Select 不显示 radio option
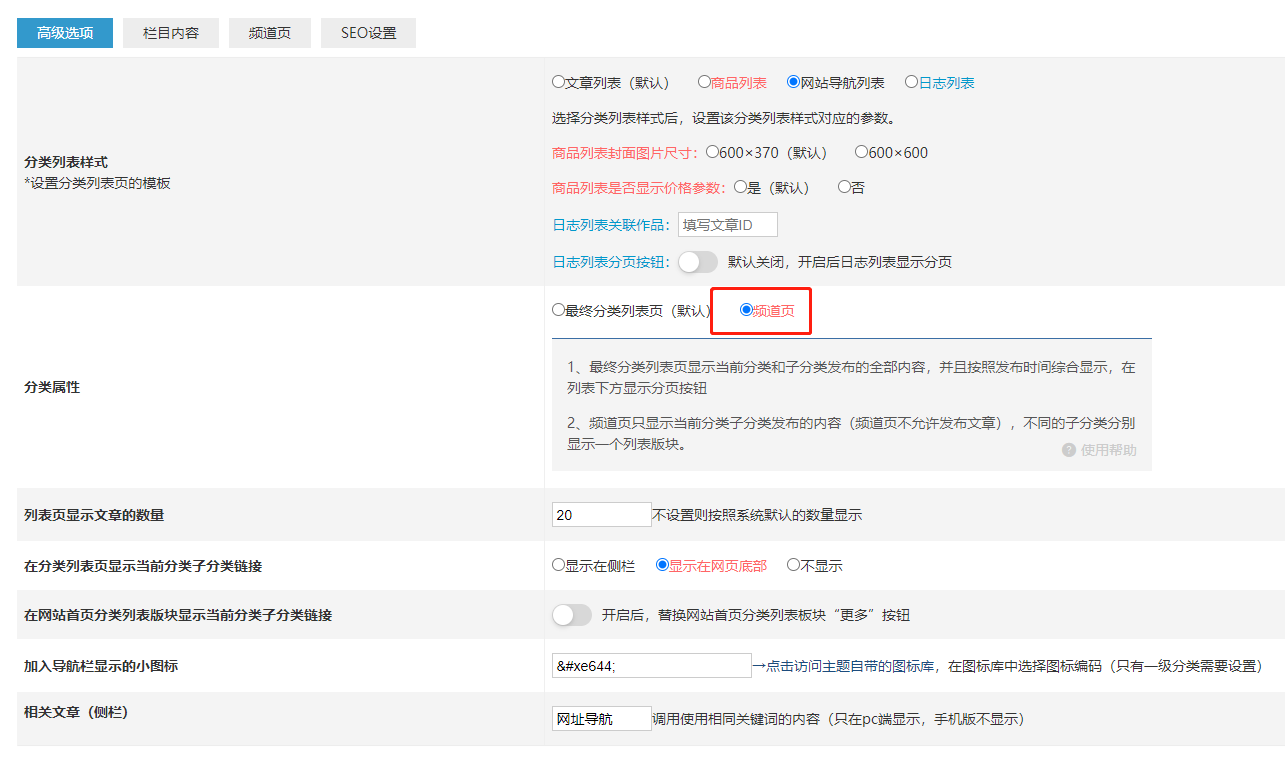The height and width of the screenshot is (768, 1285). (793, 565)
